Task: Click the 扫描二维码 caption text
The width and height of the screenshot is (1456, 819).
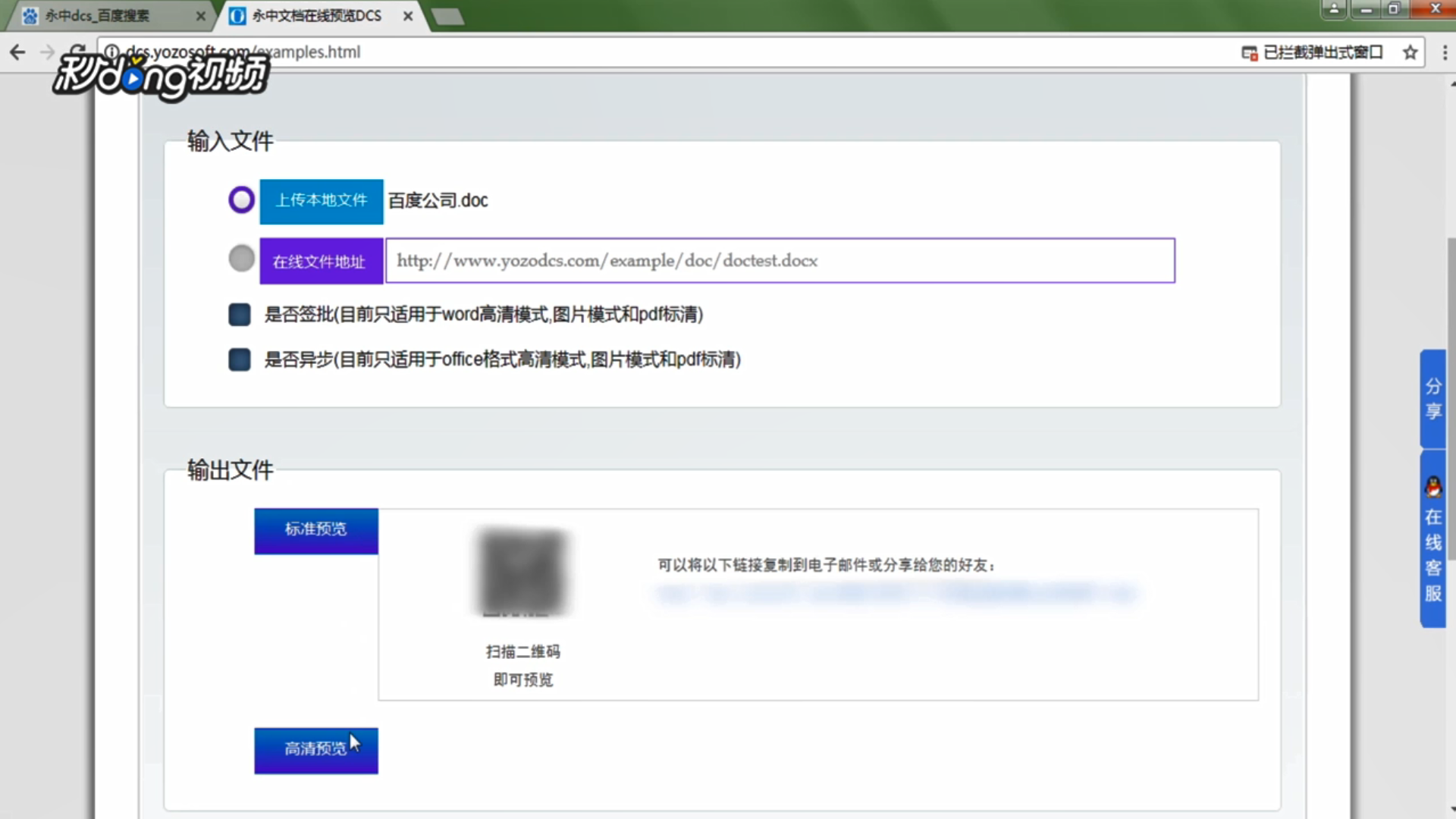Action: click(523, 651)
